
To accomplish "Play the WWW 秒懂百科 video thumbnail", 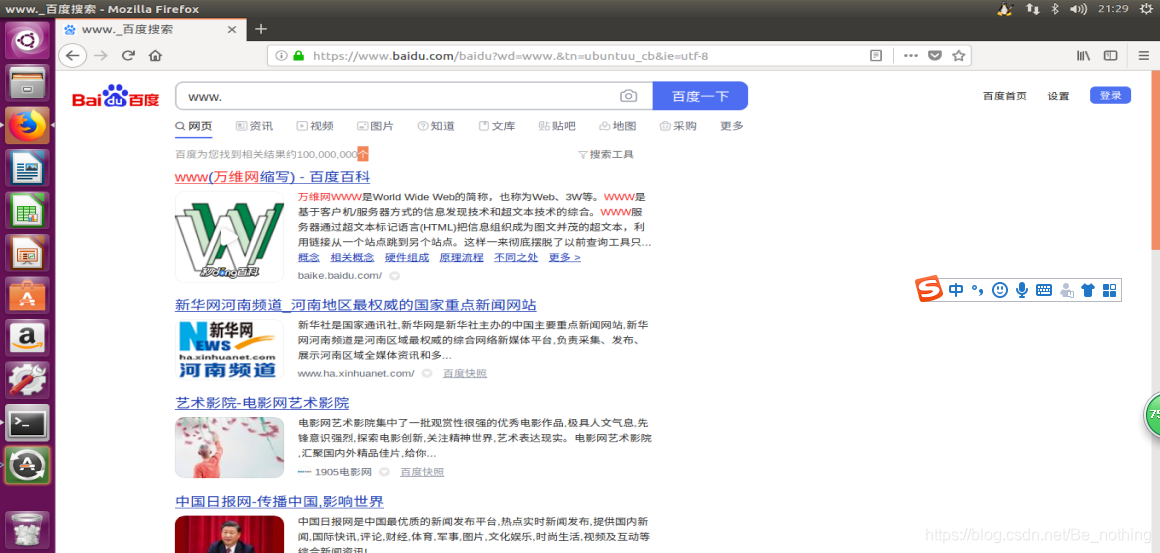I will (229, 237).
